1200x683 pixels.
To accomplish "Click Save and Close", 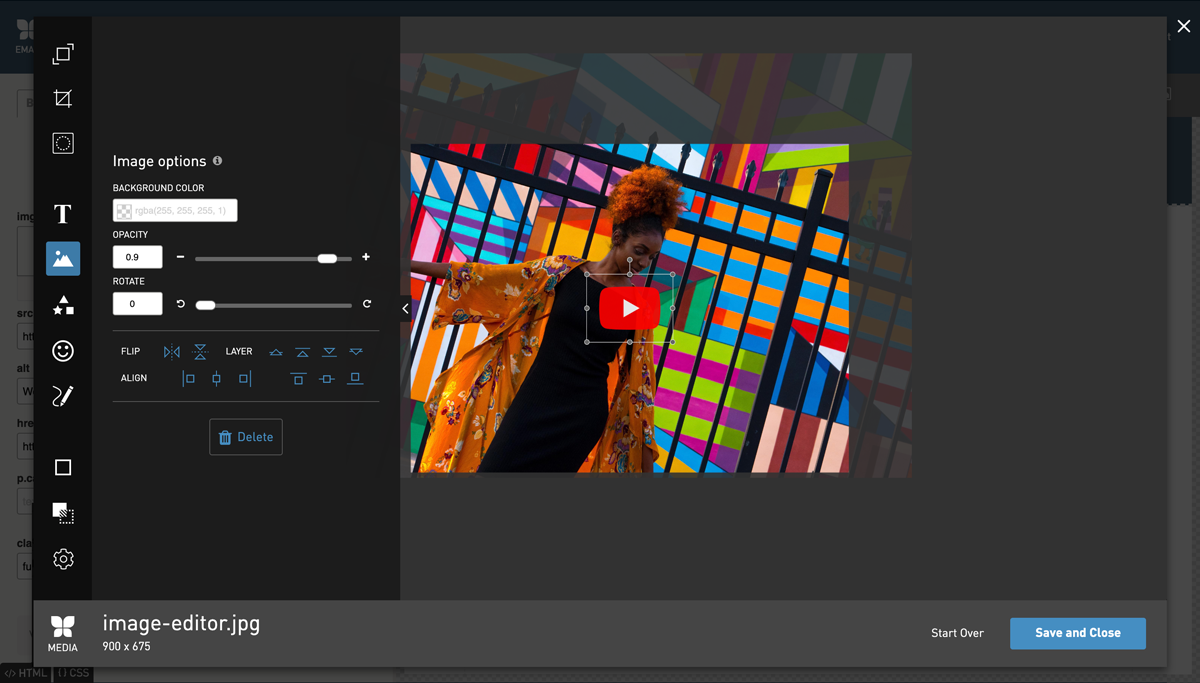I will tap(1077, 633).
